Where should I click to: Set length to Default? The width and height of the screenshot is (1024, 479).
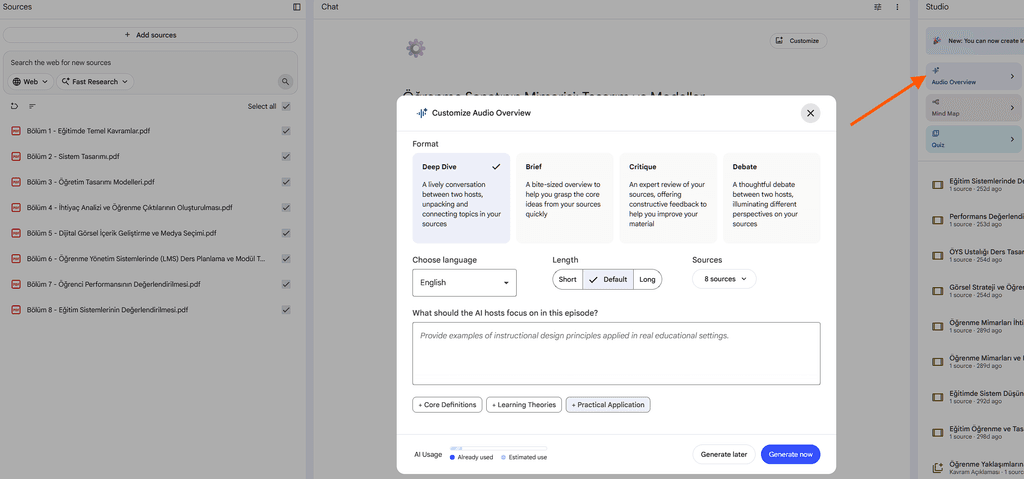[x=608, y=279]
